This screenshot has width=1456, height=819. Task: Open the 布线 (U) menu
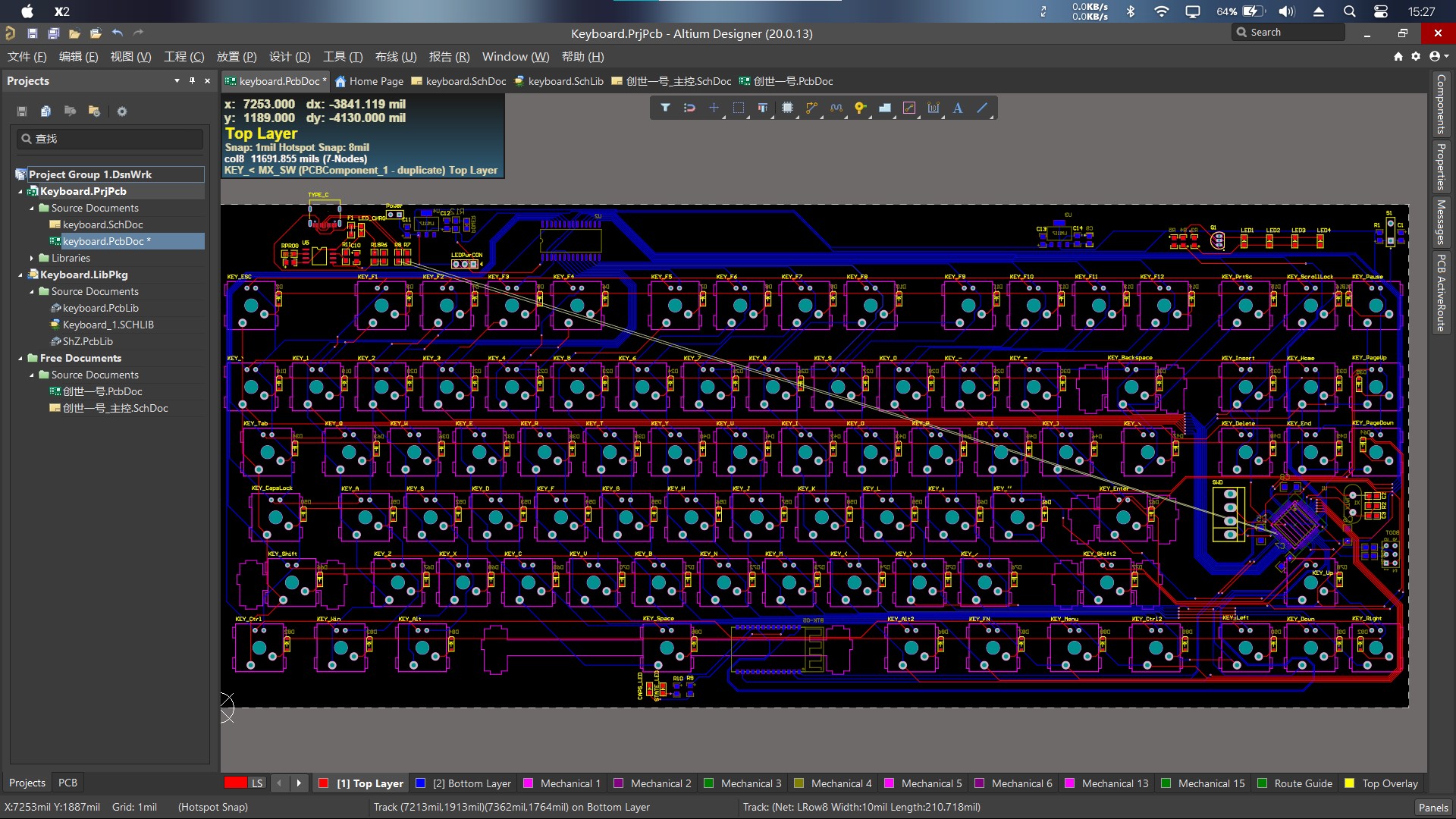pos(396,57)
